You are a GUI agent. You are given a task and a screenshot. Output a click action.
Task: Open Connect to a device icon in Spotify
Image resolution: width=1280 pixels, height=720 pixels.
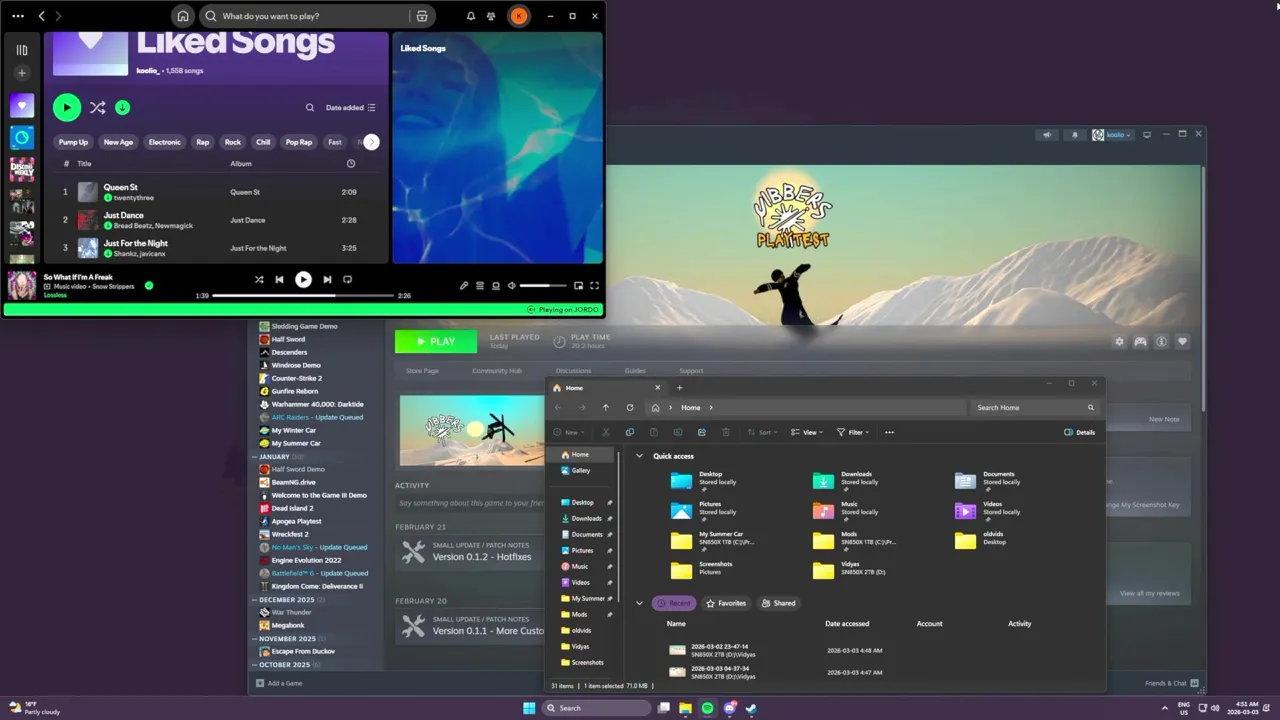(x=496, y=286)
